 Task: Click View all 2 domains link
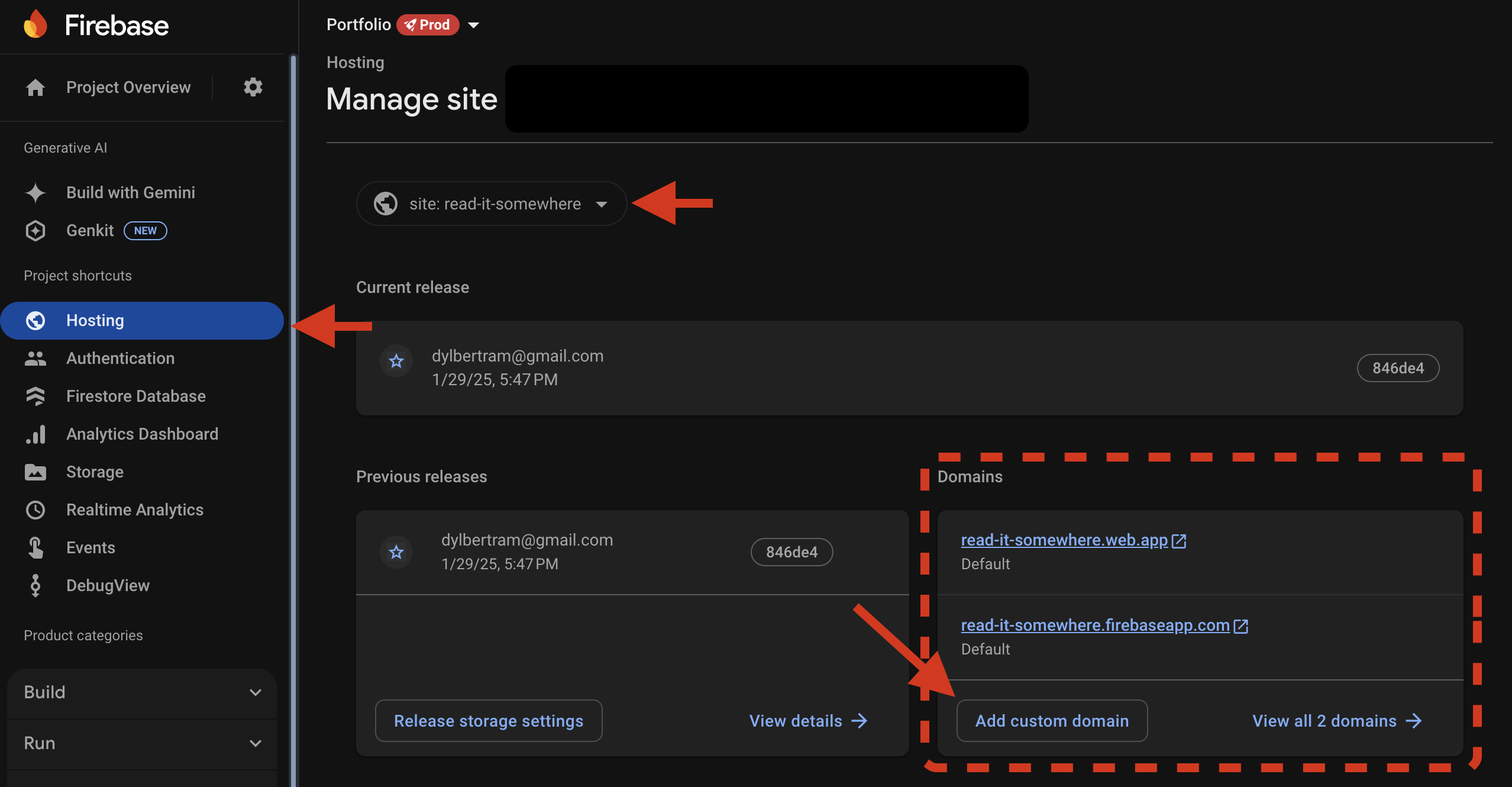coord(1337,720)
